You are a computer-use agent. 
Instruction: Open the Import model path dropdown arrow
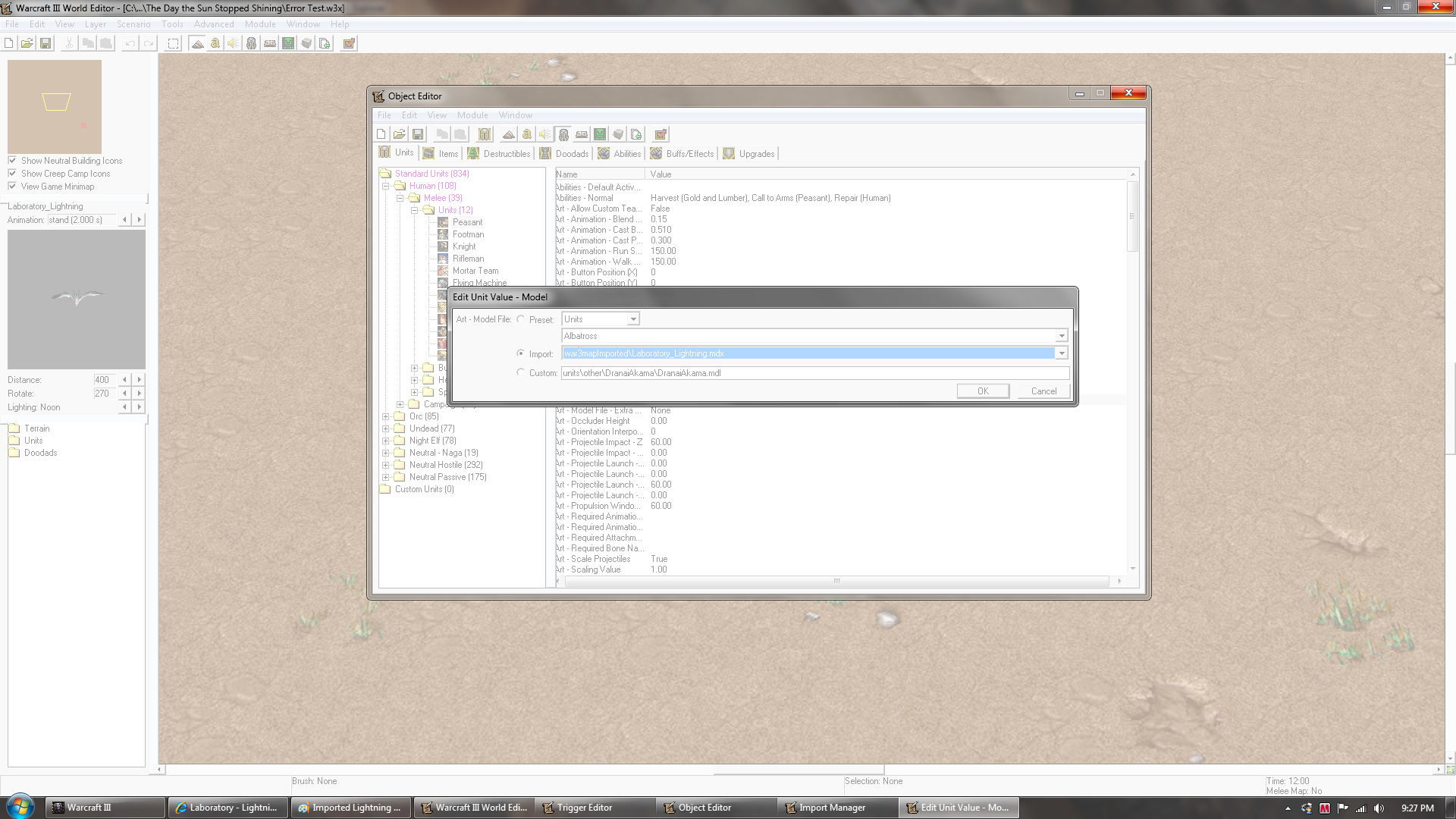click(x=1062, y=353)
